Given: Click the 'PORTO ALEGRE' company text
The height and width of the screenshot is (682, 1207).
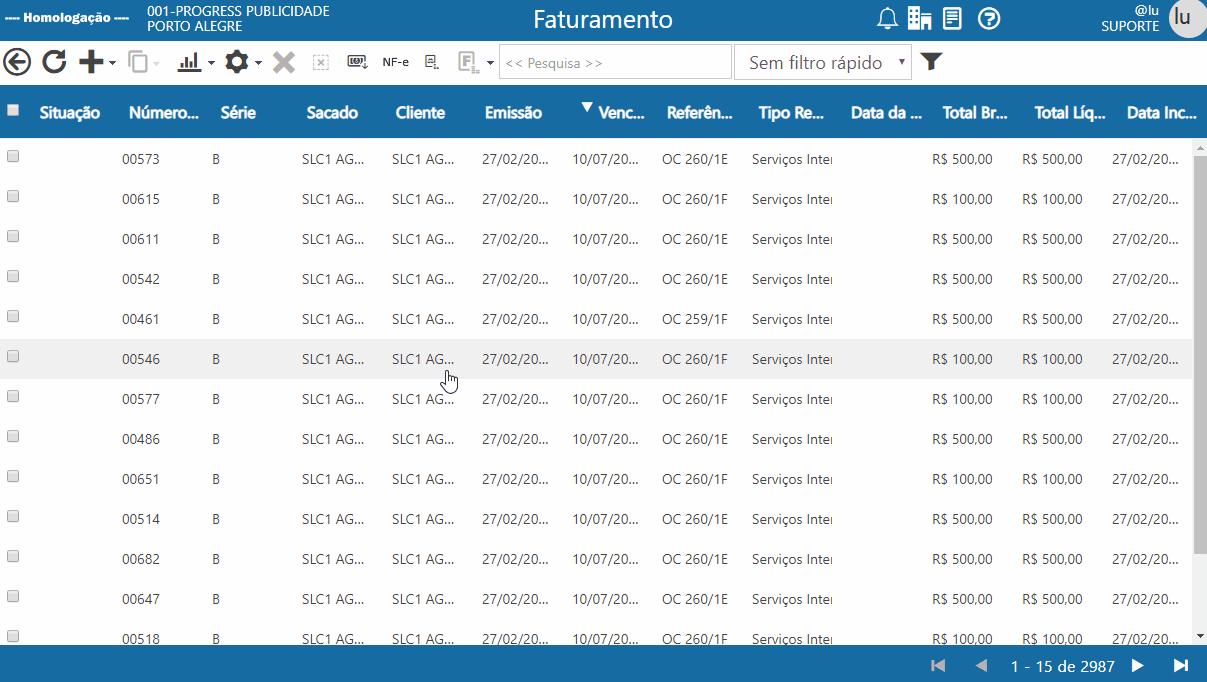Looking at the screenshot, I should point(195,27).
